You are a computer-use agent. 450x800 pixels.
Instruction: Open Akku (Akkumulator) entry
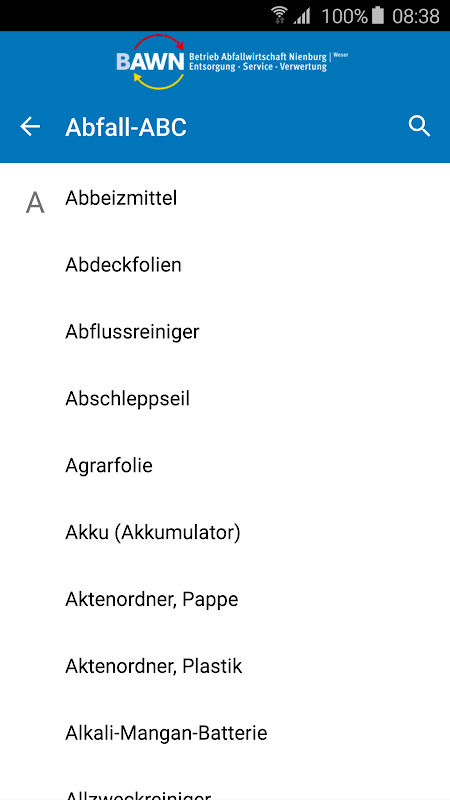pos(225,532)
